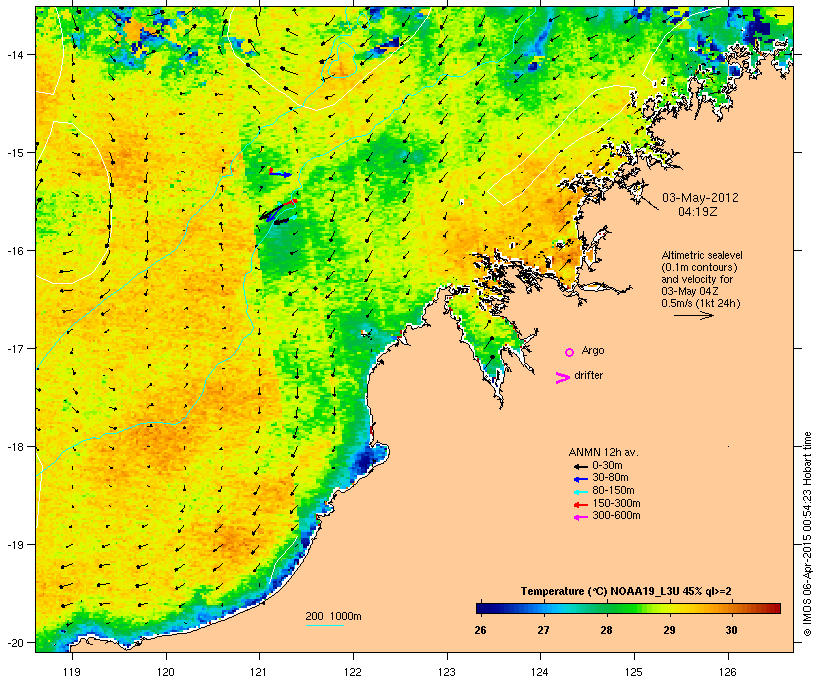Click the longitude axis label 123
Viewport: 820px width, 680px height.
[447, 672]
